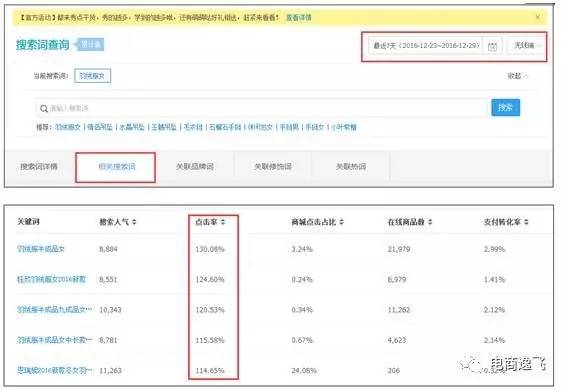
Task: Click the online product count 4,623
Action: coord(397,340)
